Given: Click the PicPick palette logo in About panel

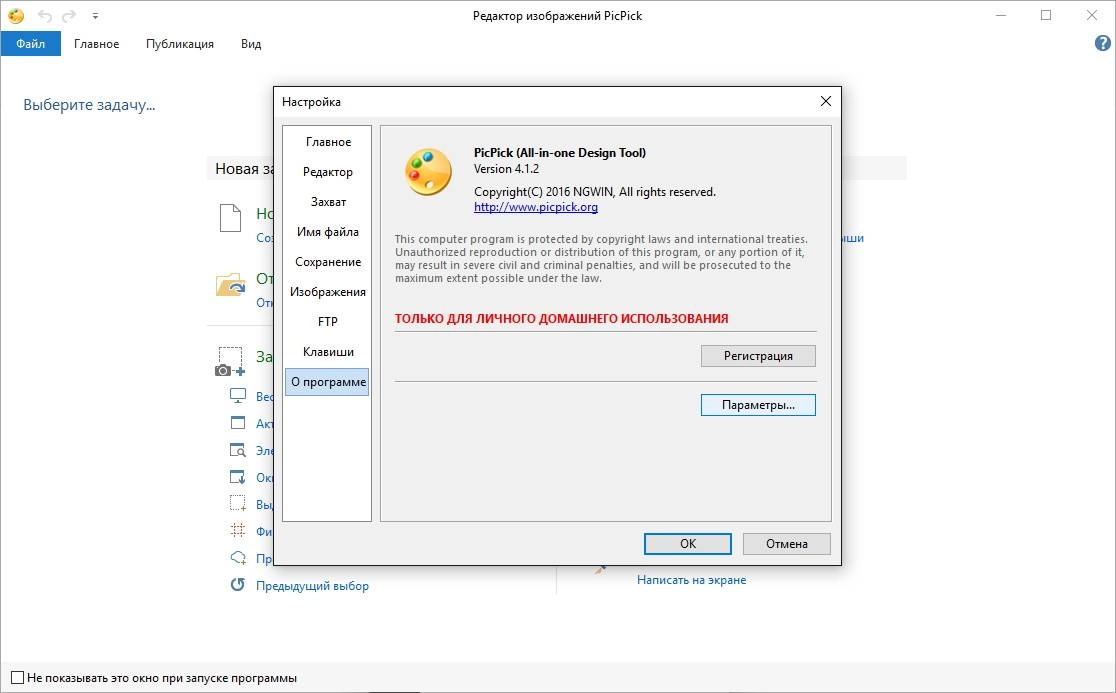Looking at the screenshot, I should 428,172.
